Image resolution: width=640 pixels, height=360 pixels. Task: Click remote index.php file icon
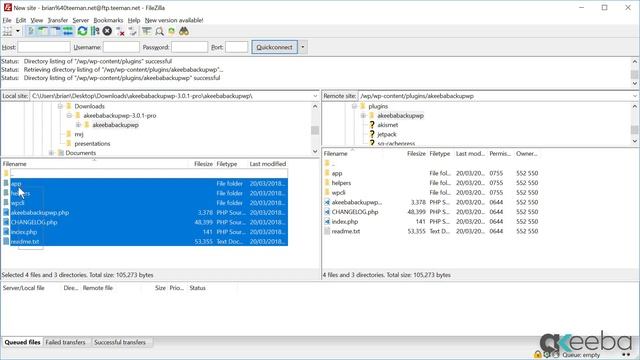pyautogui.click(x=327, y=222)
